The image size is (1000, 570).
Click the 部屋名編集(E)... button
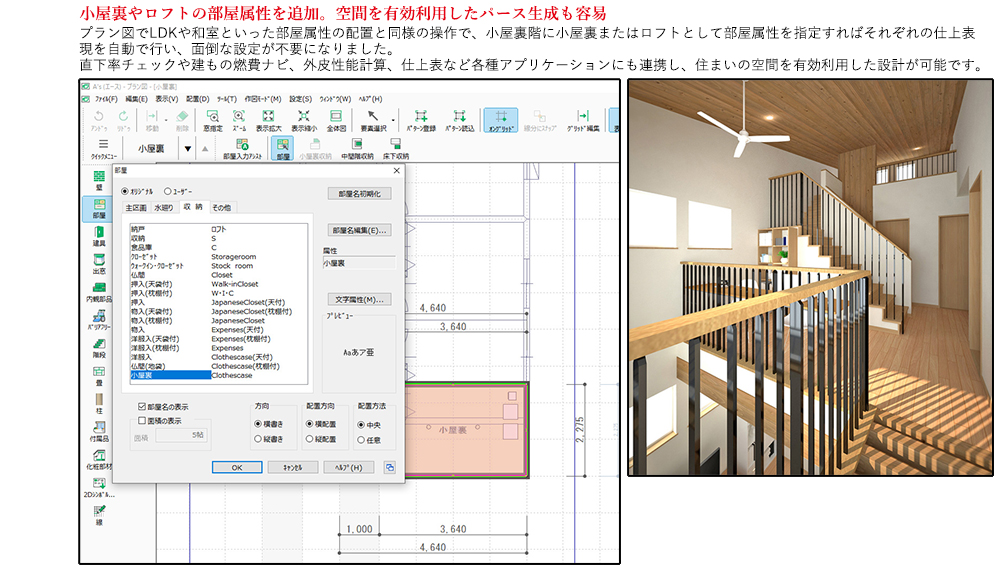pyautogui.click(x=359, y=230)
